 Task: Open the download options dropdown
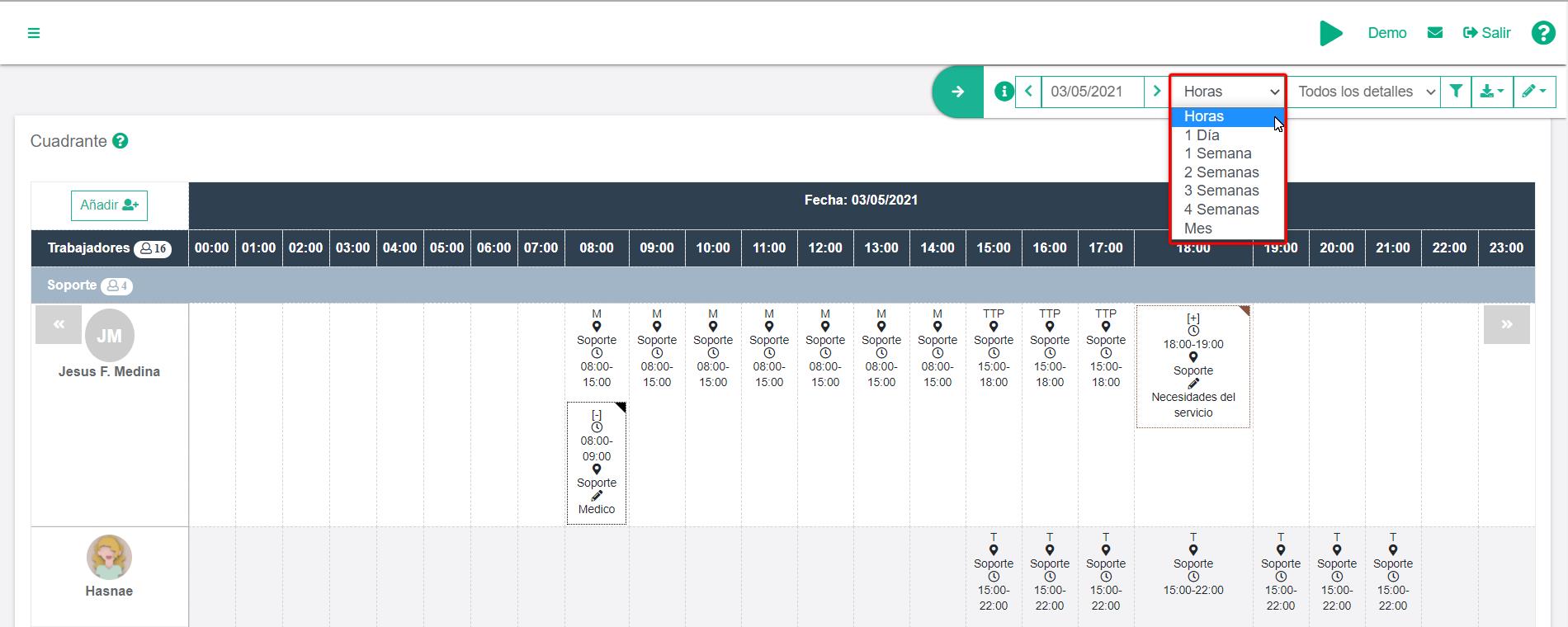[1491, 92]
